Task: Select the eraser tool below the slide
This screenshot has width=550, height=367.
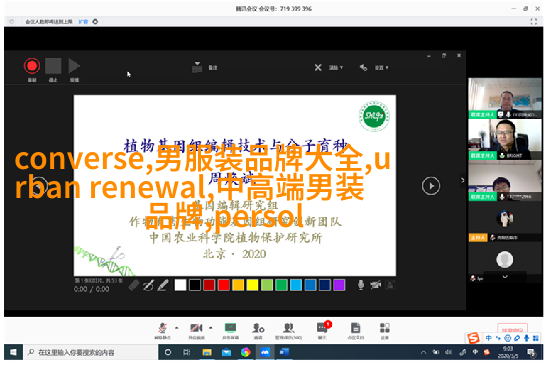Action: pyautogui.click(x=134, y=285)
